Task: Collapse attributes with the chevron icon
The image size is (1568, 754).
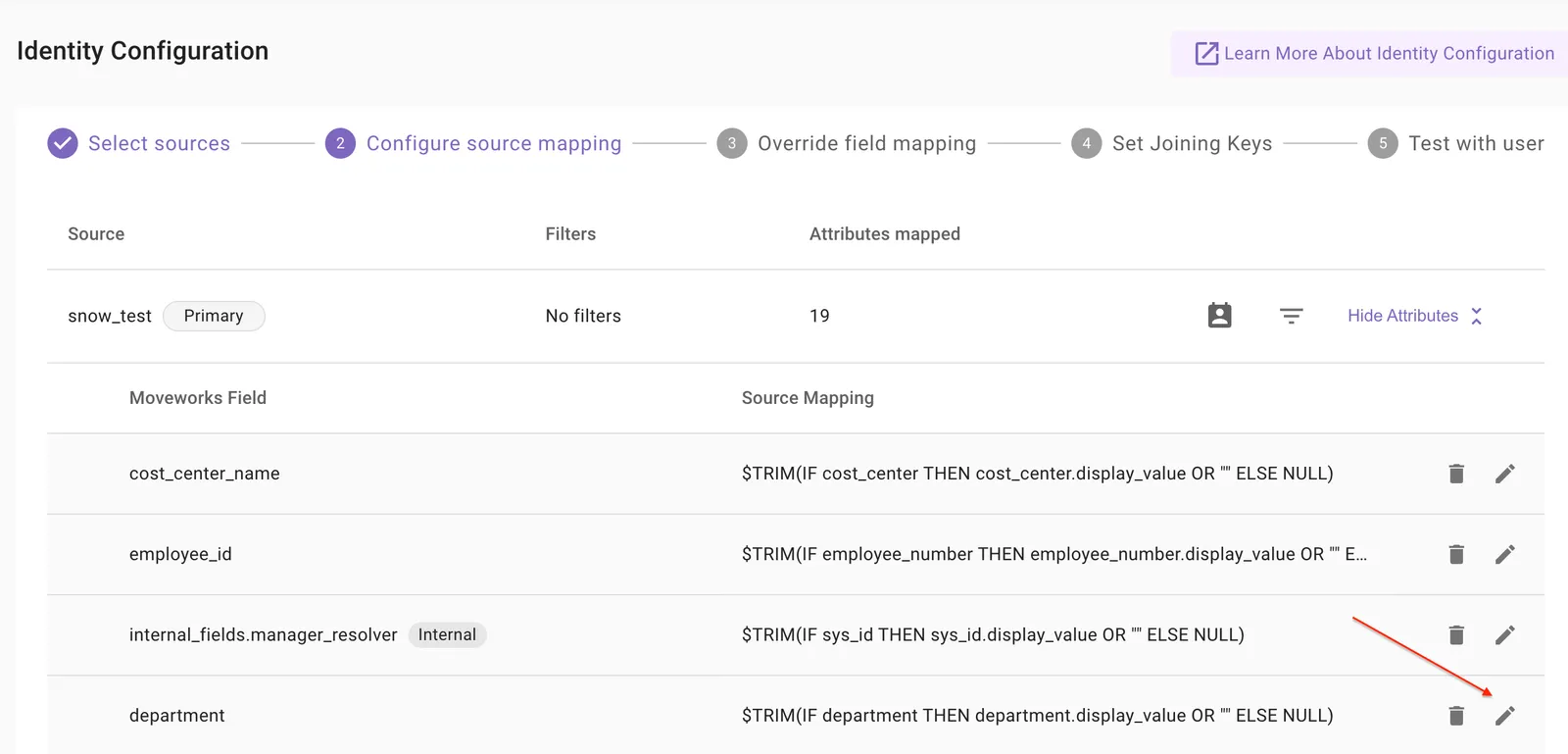Action: tap(1476, 316)
